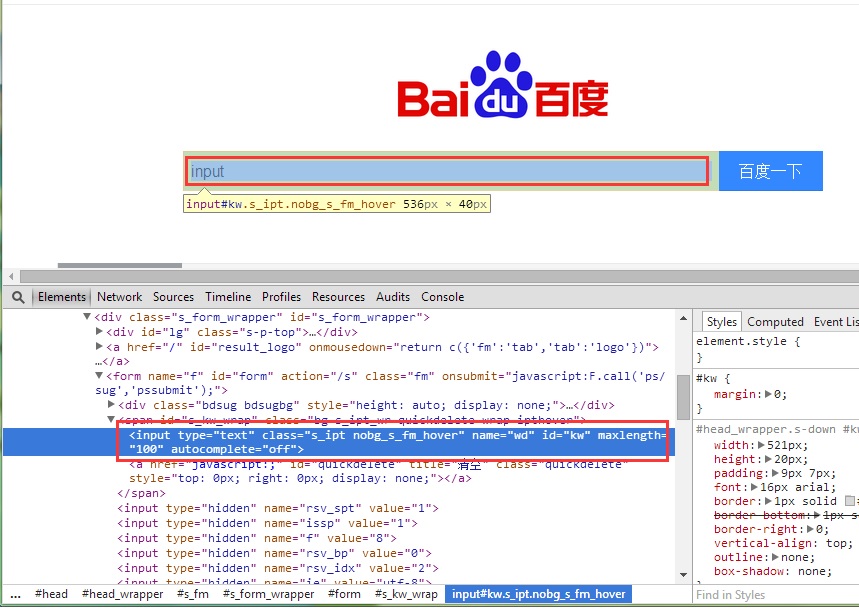Select the highlighted input id="kw" node
This screenshot has width=859, height=614.
339,442
